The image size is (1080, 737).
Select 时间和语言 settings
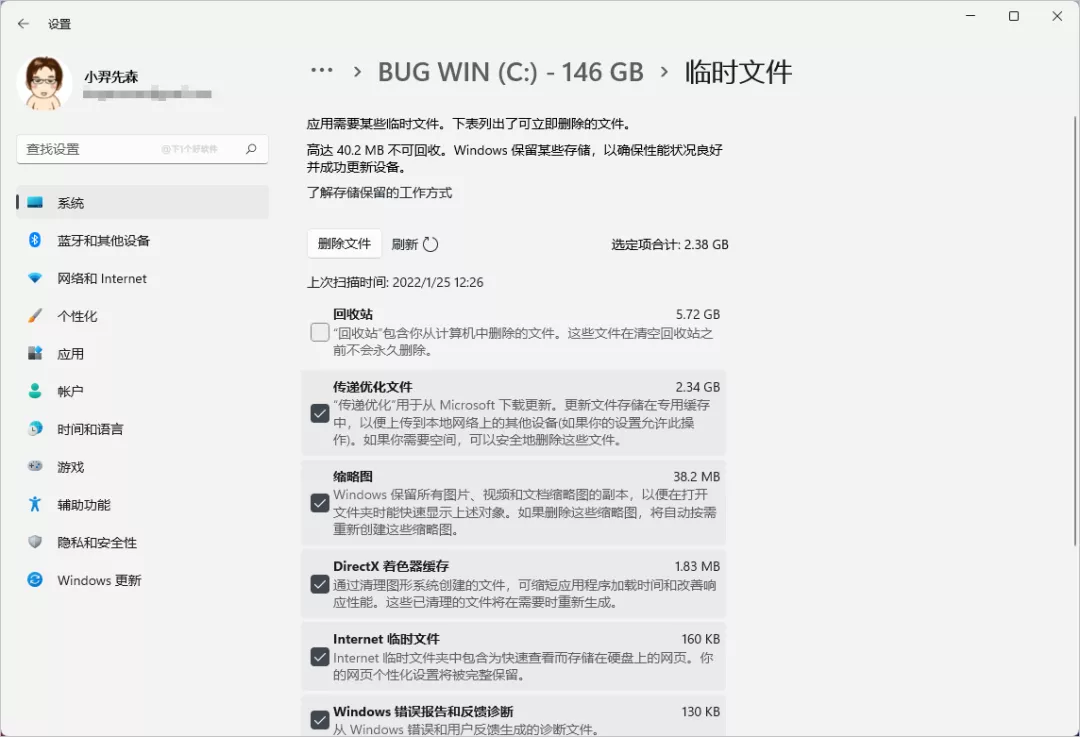pyautogui.click(x=88, y=428)
